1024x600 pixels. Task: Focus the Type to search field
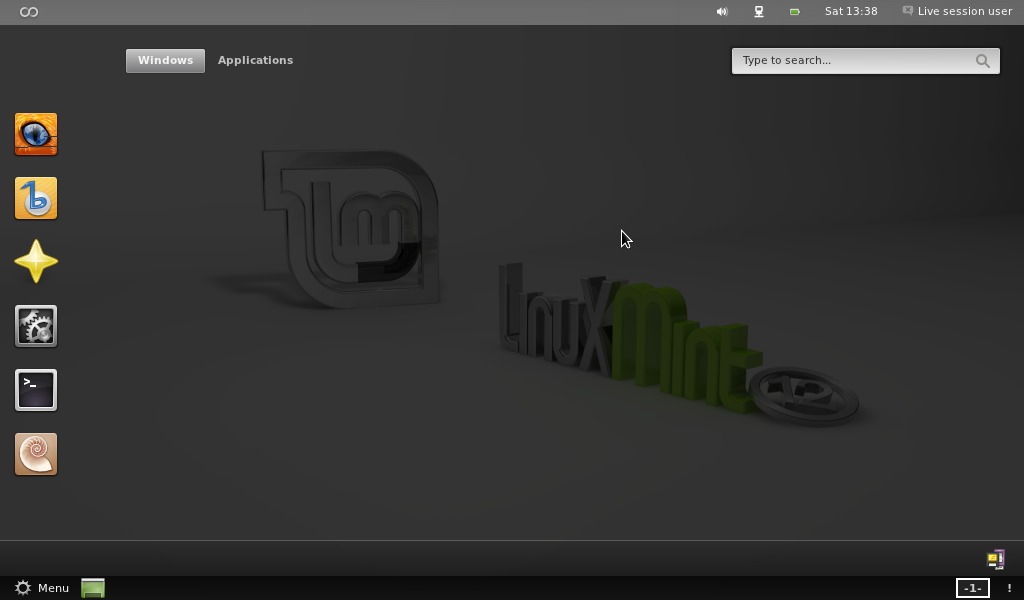865,61
